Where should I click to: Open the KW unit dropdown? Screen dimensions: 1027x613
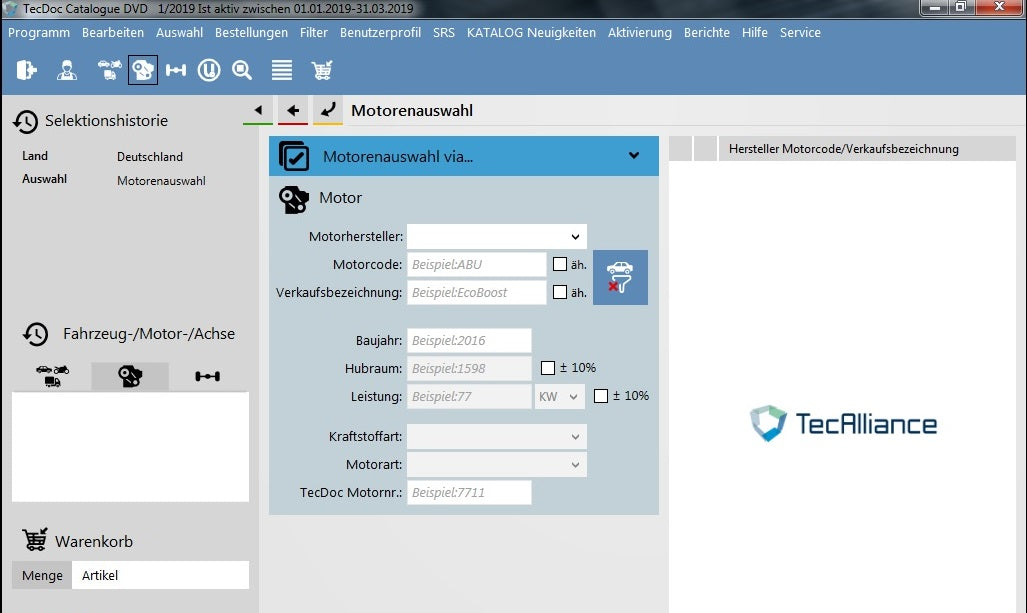click(x=560, y=396)
